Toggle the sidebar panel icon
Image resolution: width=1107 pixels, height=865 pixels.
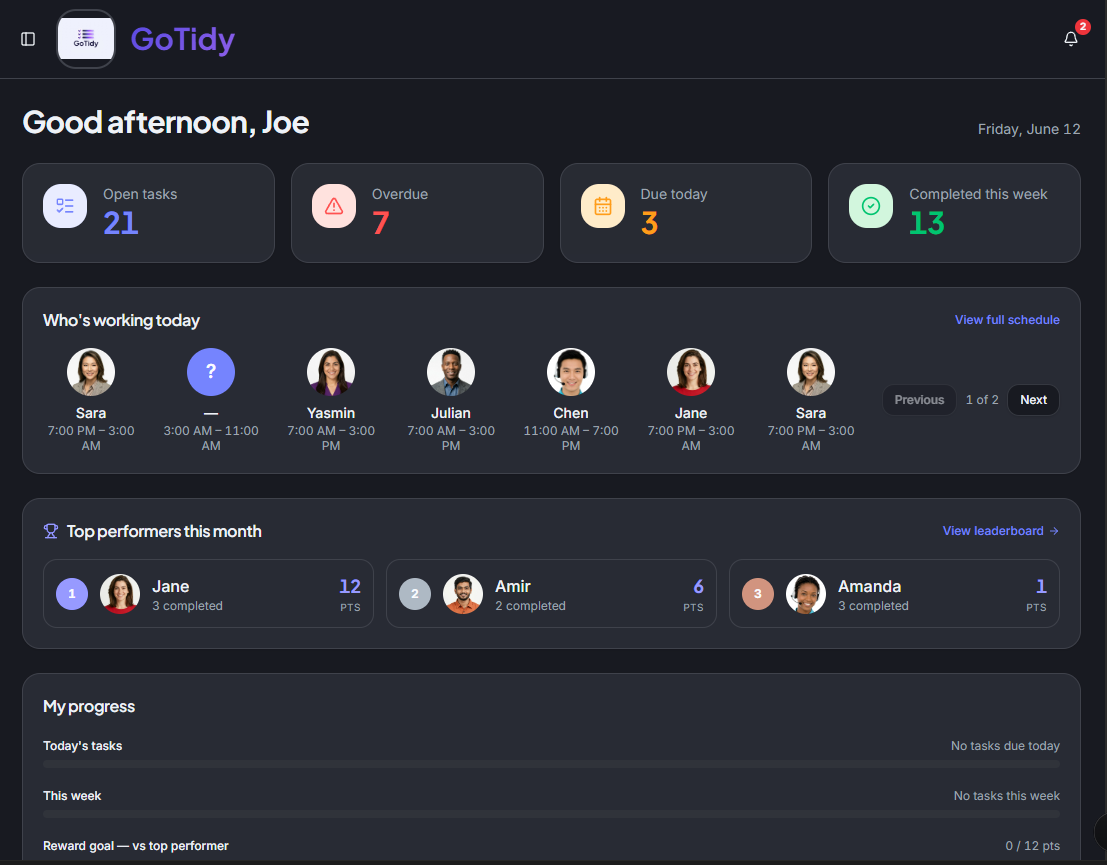coord(28,39)
